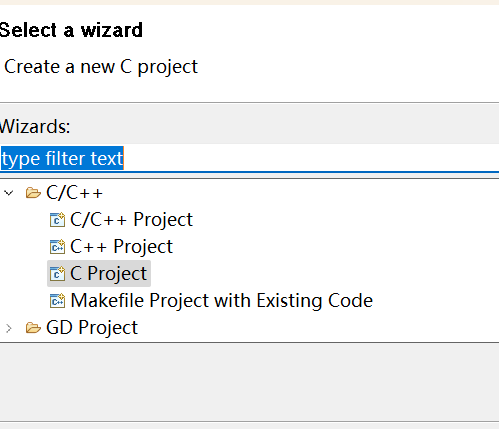Expand the GD Project category arrow
Image resolution: width=499 pixels, height=429 pixels.
[9, 328]
